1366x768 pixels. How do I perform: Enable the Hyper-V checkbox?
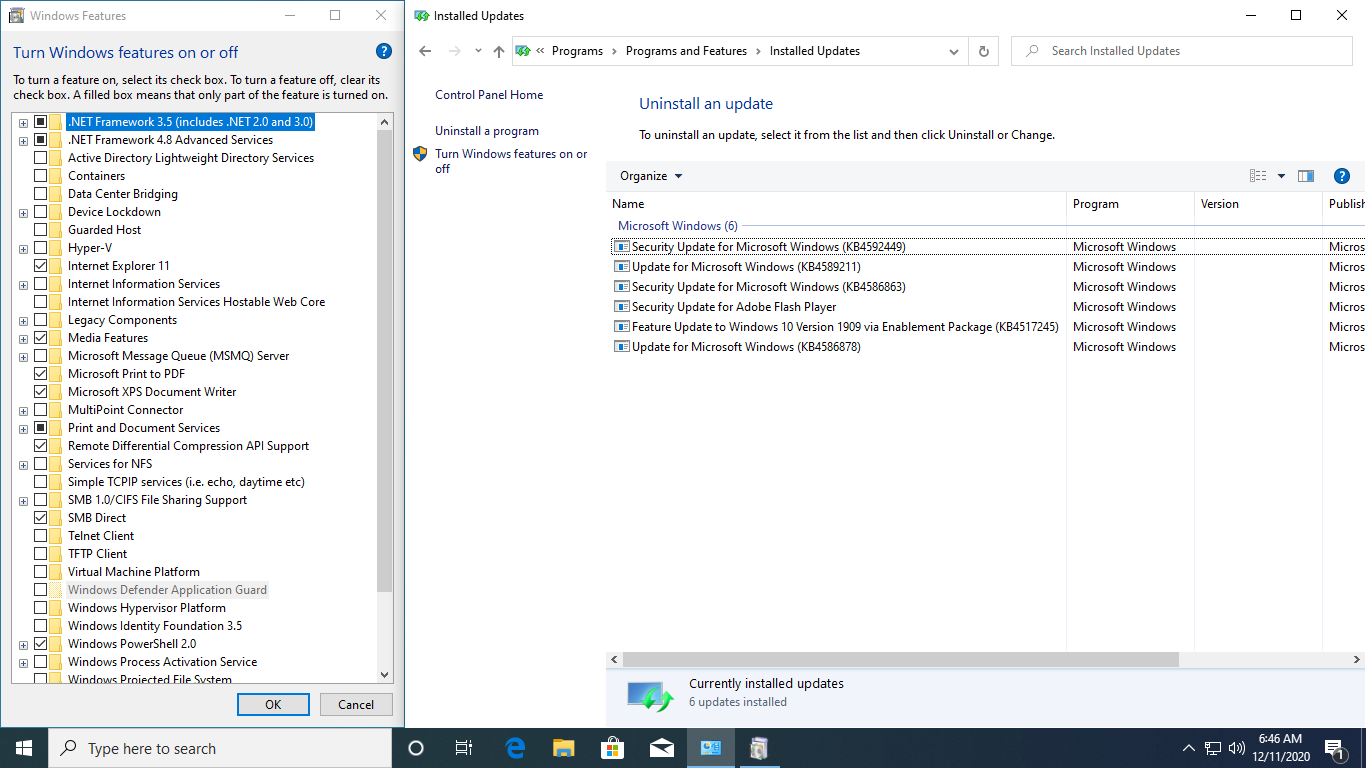pos(40,248)
